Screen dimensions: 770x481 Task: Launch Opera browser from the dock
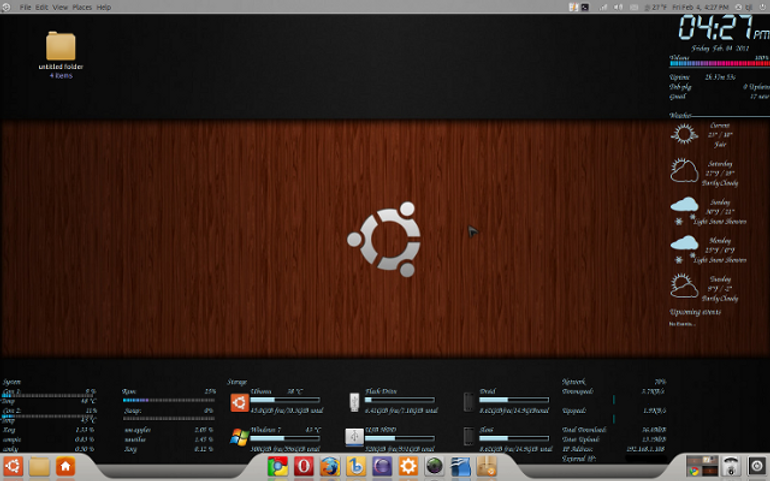pos(303,466)
